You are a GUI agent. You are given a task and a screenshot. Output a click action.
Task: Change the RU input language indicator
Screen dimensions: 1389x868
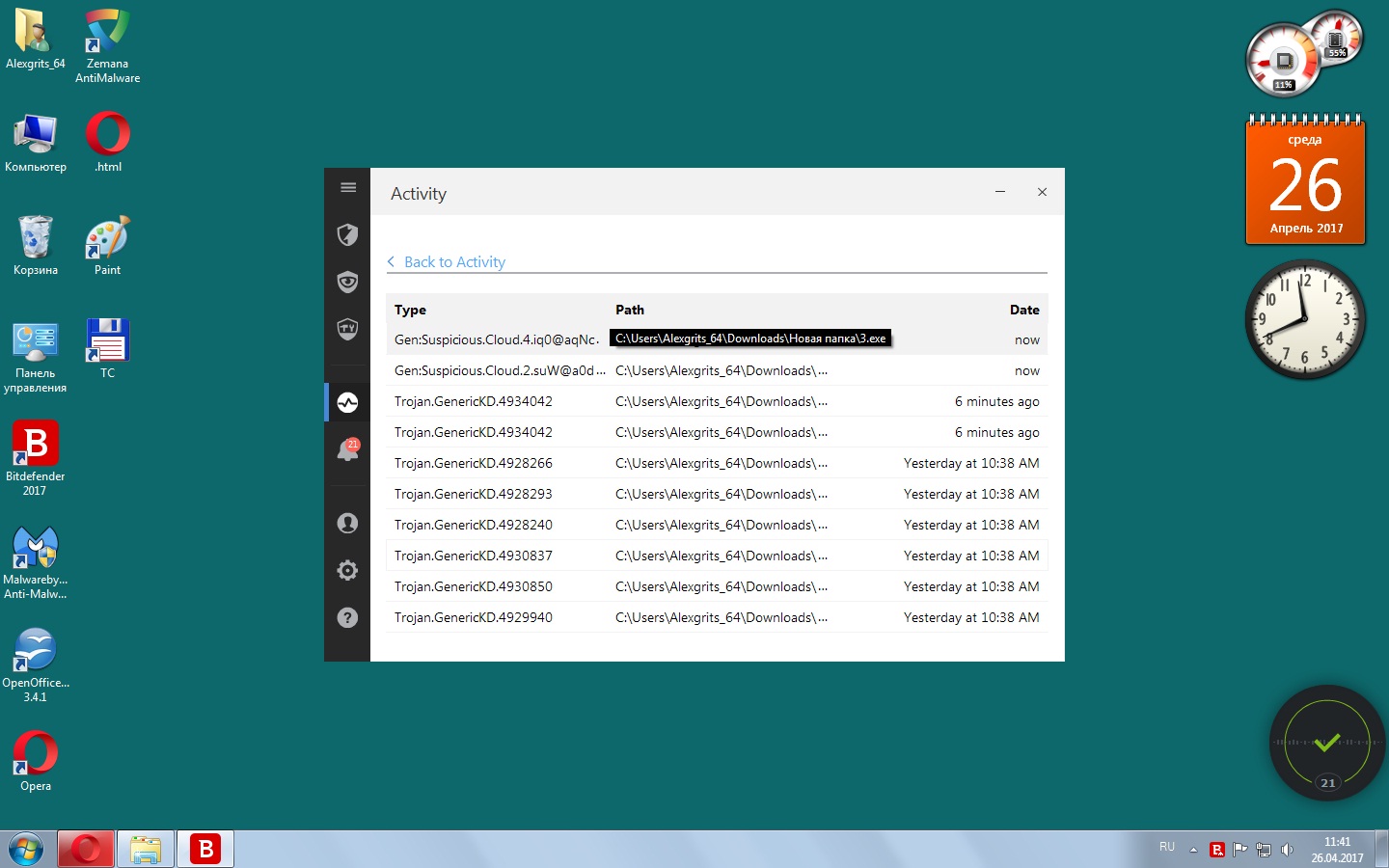(1167, 847)
